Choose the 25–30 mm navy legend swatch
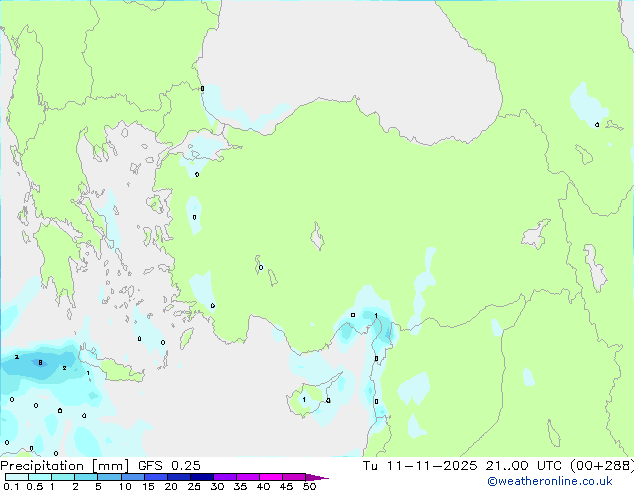634x490 pixels. tap(201, 477)
